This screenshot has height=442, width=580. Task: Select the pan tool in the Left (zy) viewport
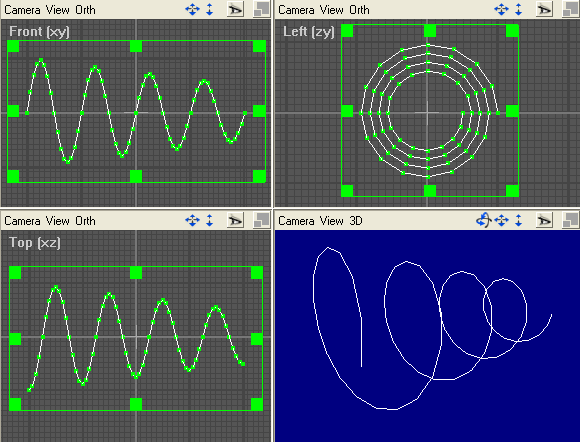tap(501, 9)
